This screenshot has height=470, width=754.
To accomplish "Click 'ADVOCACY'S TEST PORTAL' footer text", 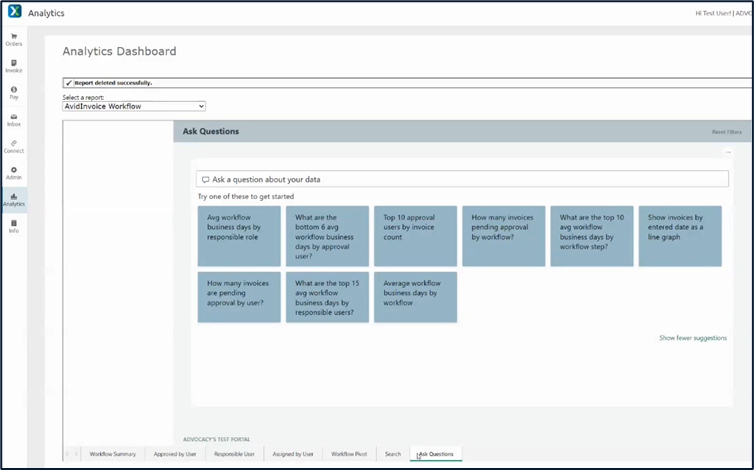I will click(x=216, y=439).
